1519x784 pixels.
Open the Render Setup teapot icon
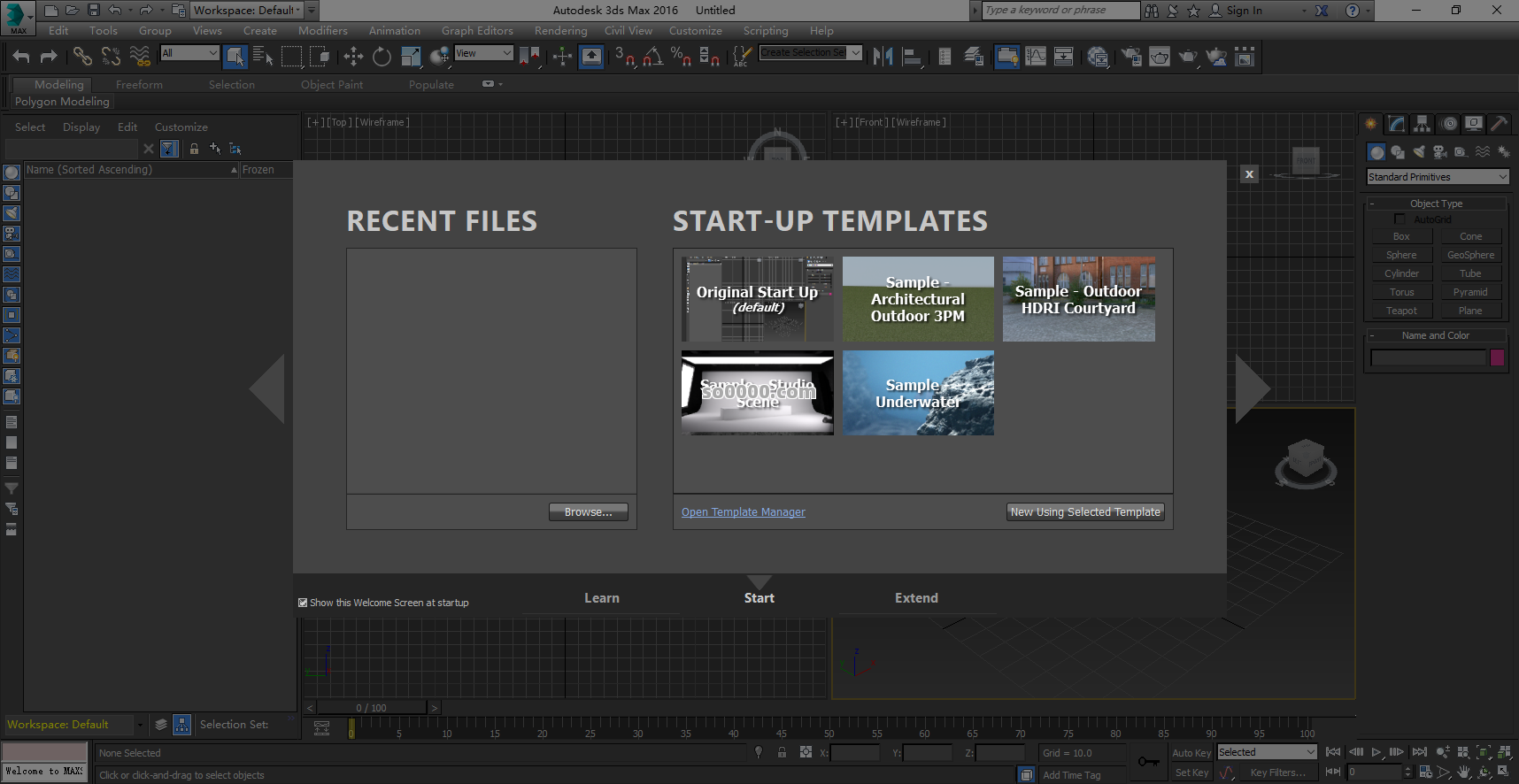click(x=1131, y=57)
